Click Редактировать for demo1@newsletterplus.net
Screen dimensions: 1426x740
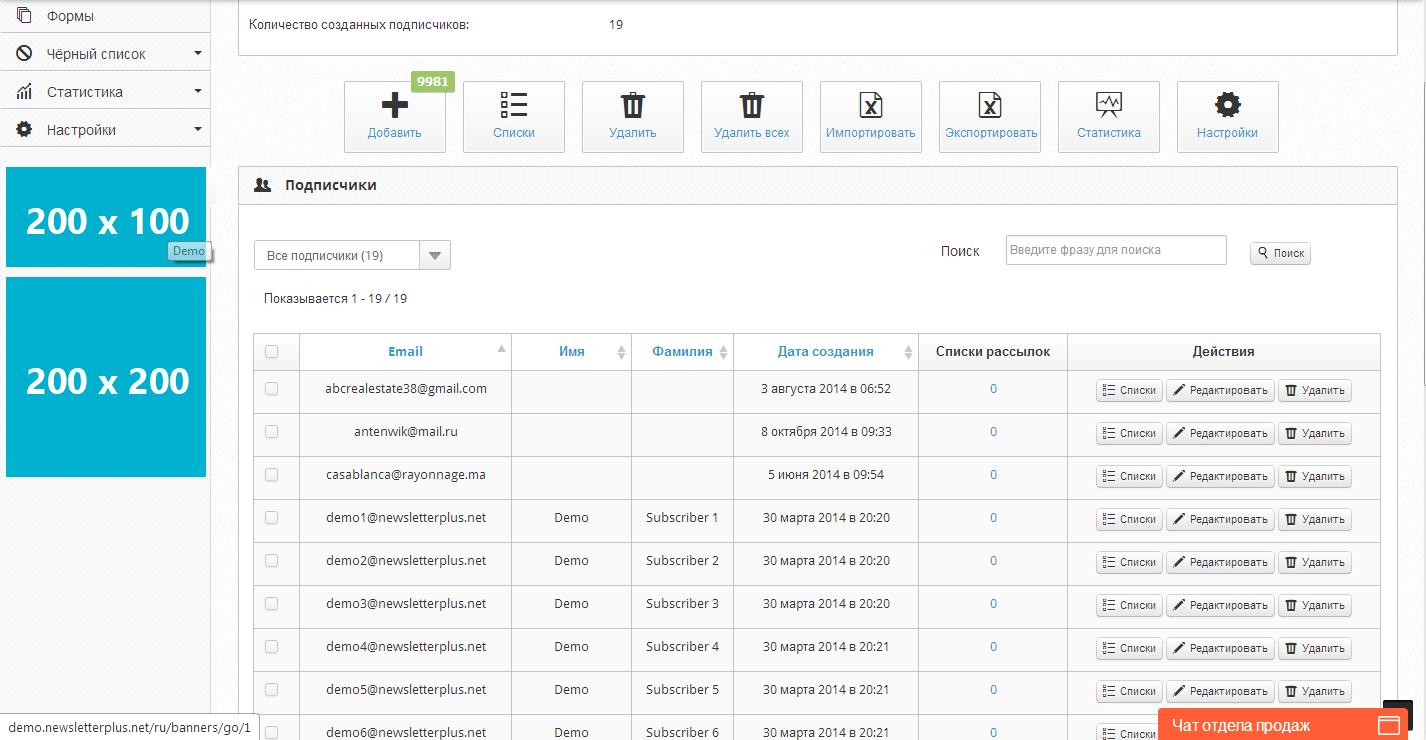1220,519
